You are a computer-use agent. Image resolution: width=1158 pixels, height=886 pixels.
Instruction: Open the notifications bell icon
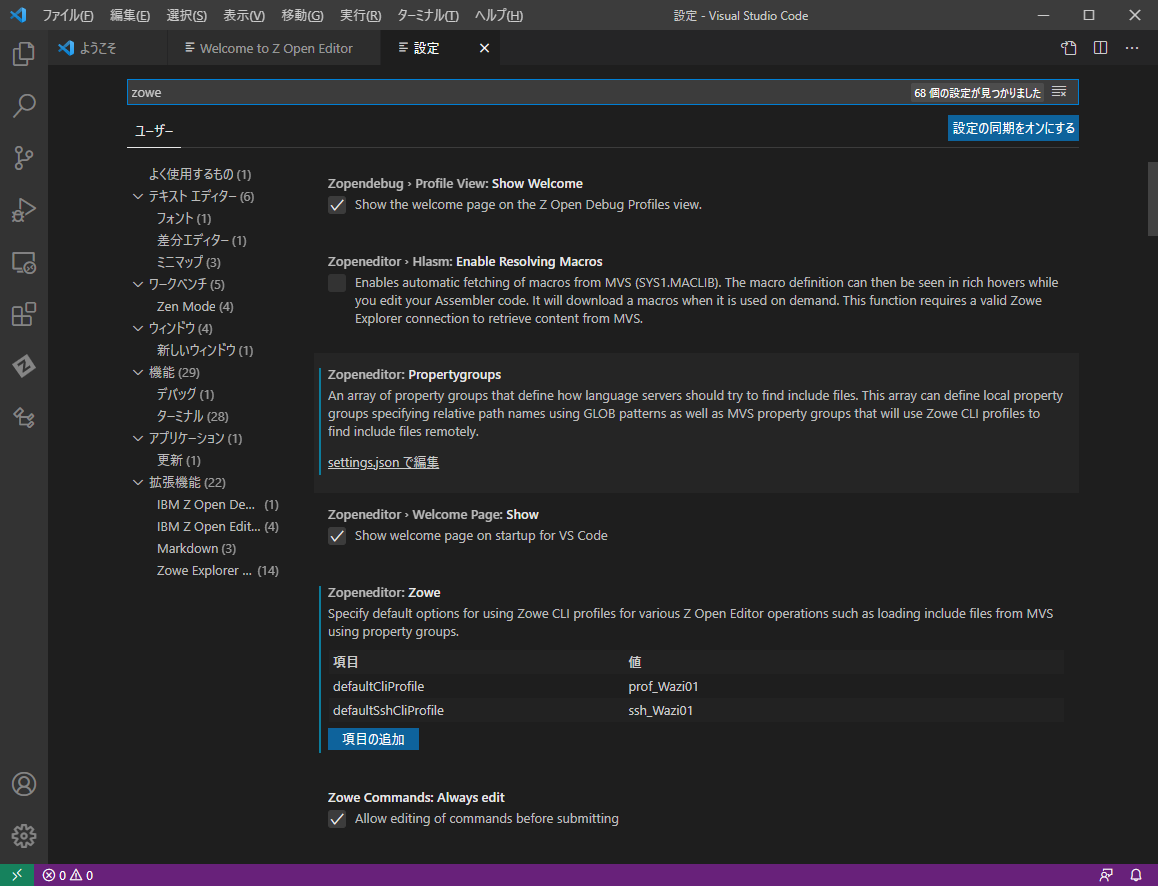click(x=1136, y=876)
